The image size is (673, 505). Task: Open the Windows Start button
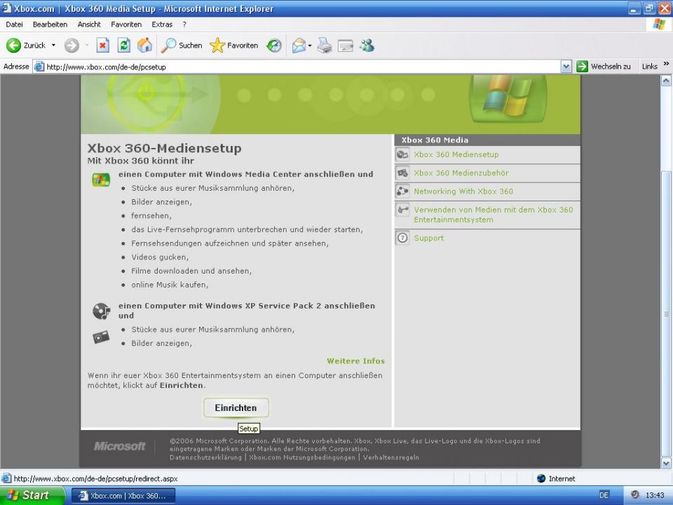tap(32, 495)
